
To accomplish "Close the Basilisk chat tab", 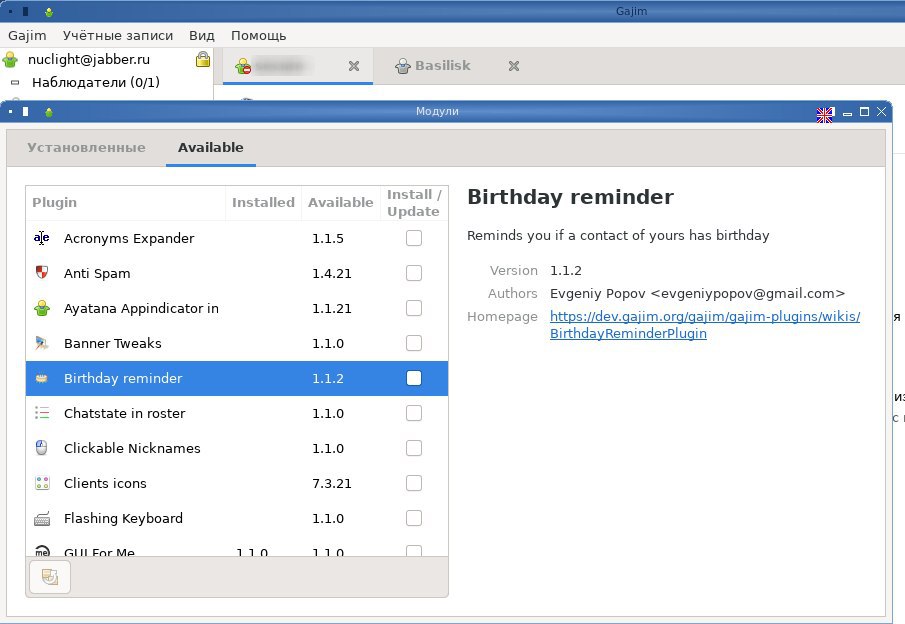I will point(514,66).
